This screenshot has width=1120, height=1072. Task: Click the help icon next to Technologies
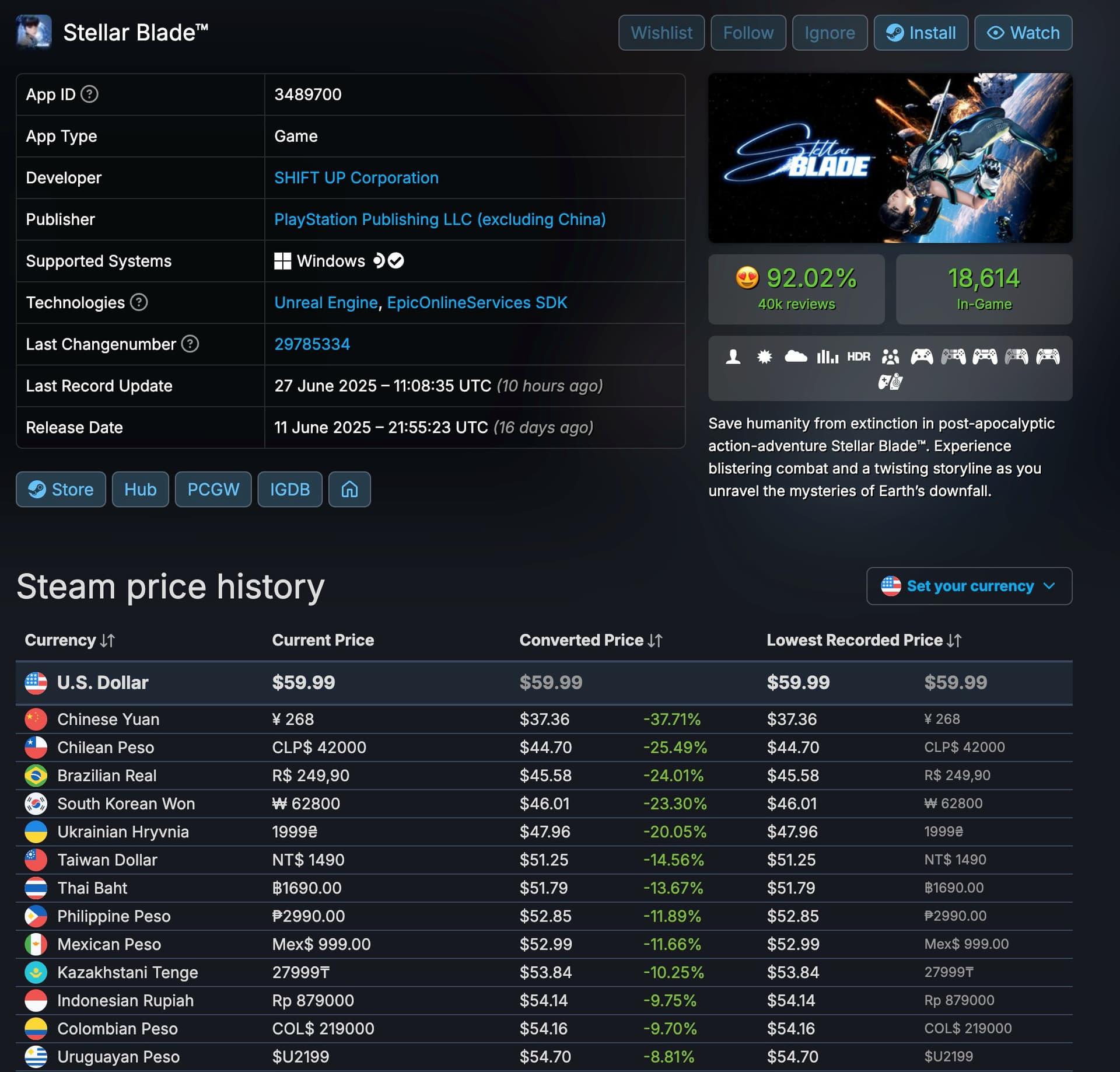click(138, 302)
